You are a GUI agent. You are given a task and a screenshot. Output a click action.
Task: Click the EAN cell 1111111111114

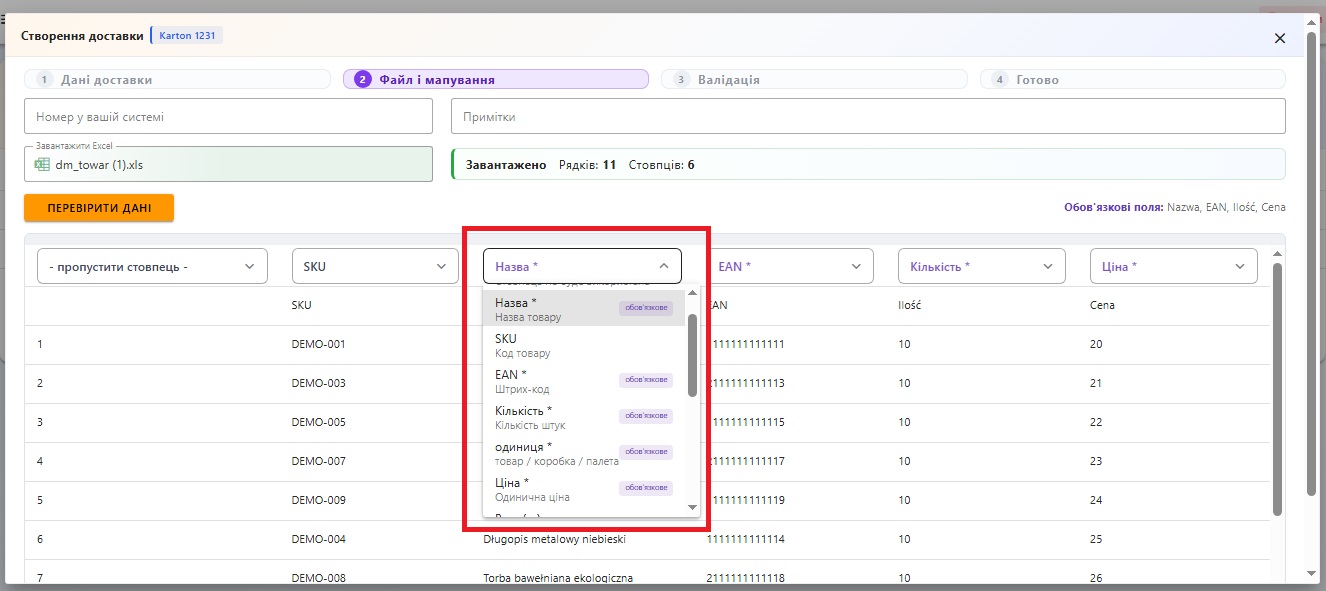click(x=746, y=539)
